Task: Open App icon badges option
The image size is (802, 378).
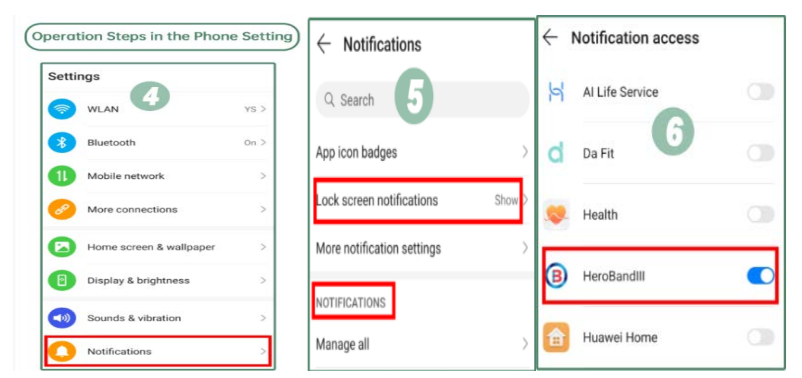Action: [421, 152]
